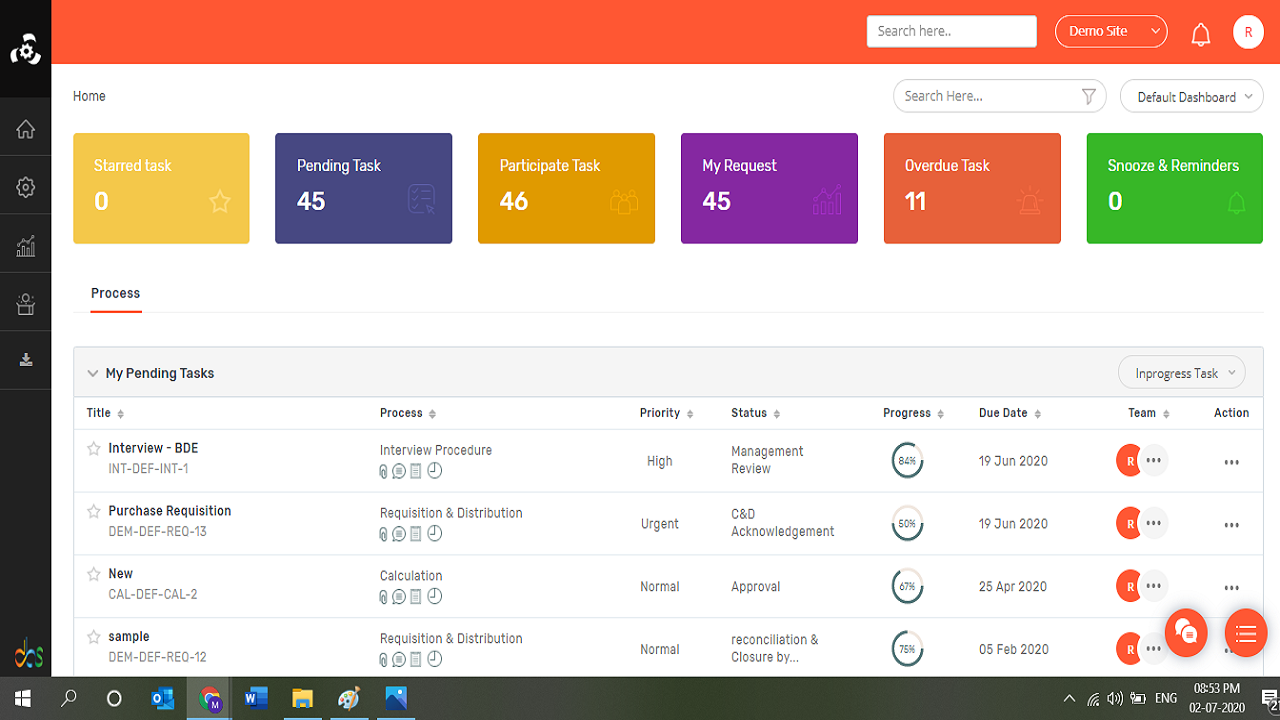The image size is (1280, 720).
Task: Open comments icon under Purchase Requisition process
Action: [x=400, y=533]
